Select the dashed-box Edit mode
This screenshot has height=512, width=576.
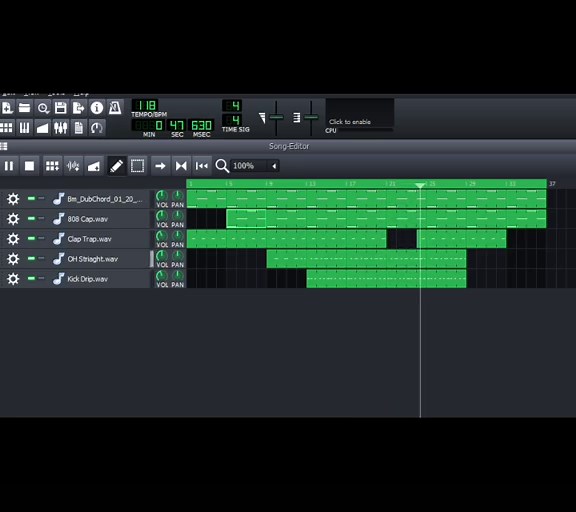pyautogui.click(x=137, y=166)
